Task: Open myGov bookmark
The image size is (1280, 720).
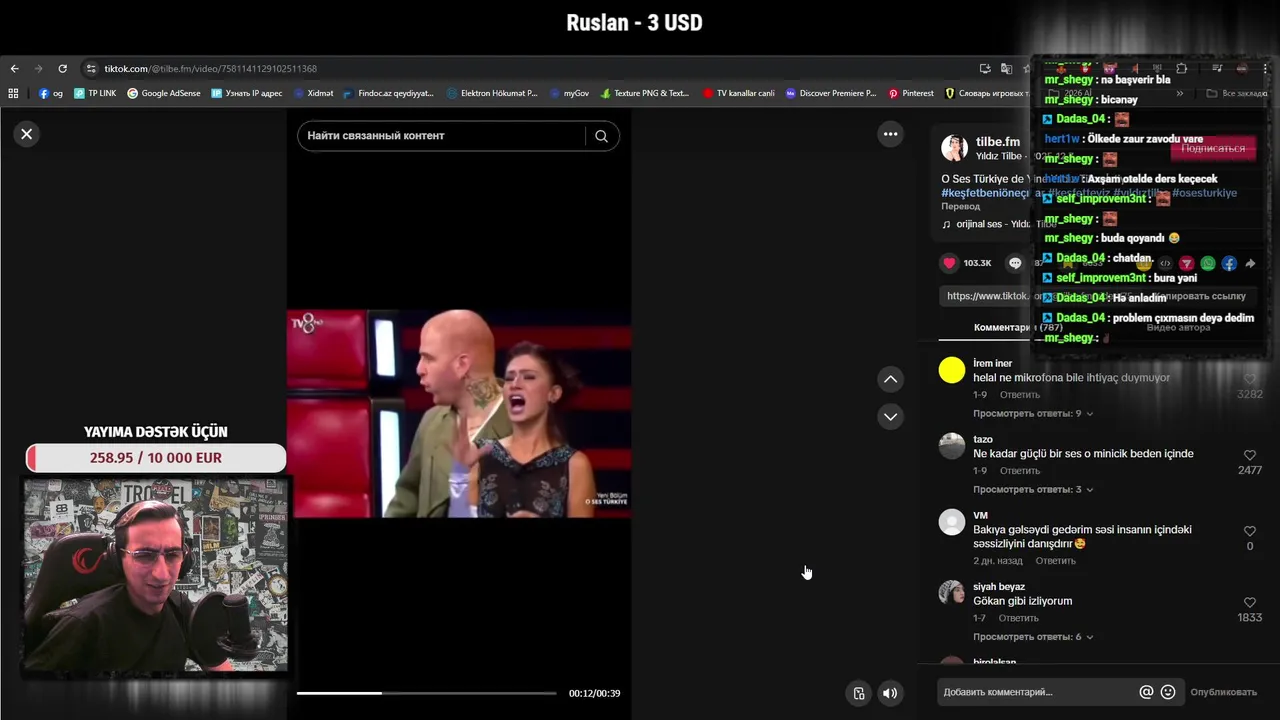Action: coord(568,93)
